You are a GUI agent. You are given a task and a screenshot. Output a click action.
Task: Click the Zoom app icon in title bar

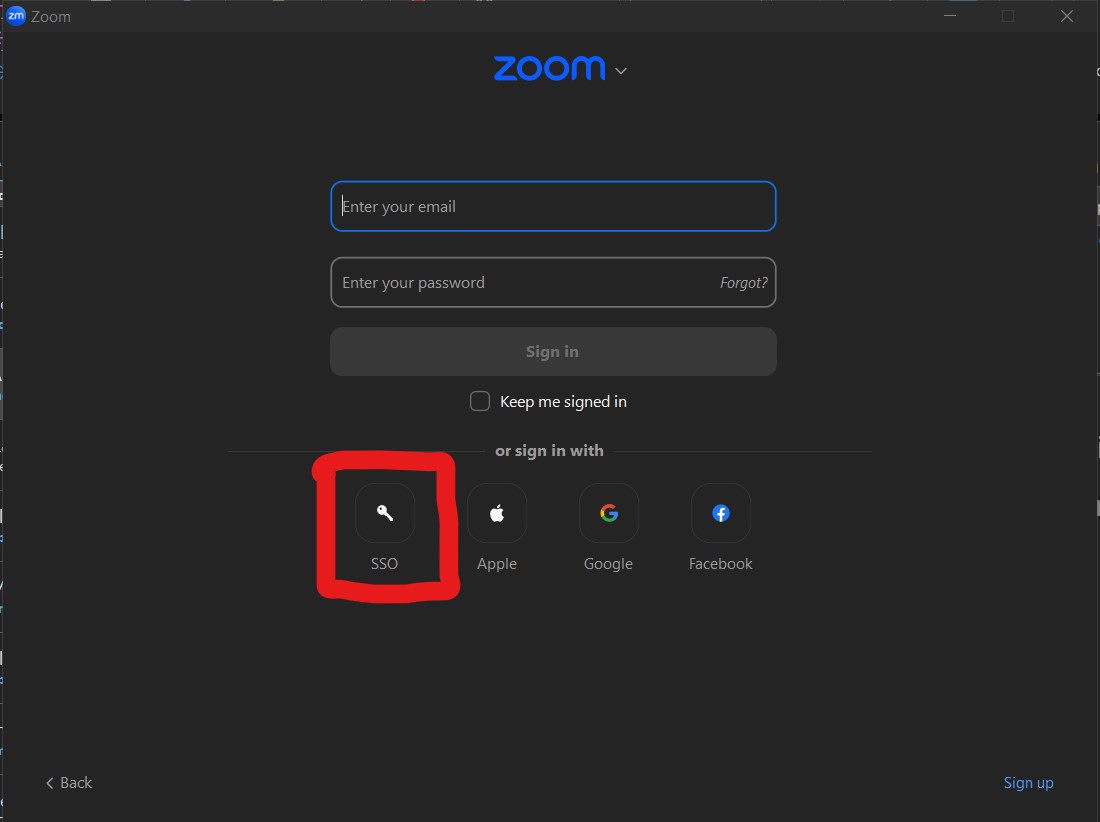[16, 16]
